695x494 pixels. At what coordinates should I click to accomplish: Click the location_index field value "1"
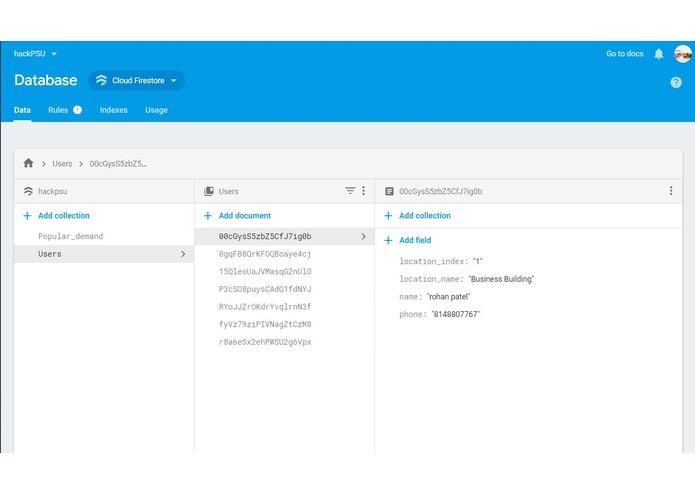[477, 261]
